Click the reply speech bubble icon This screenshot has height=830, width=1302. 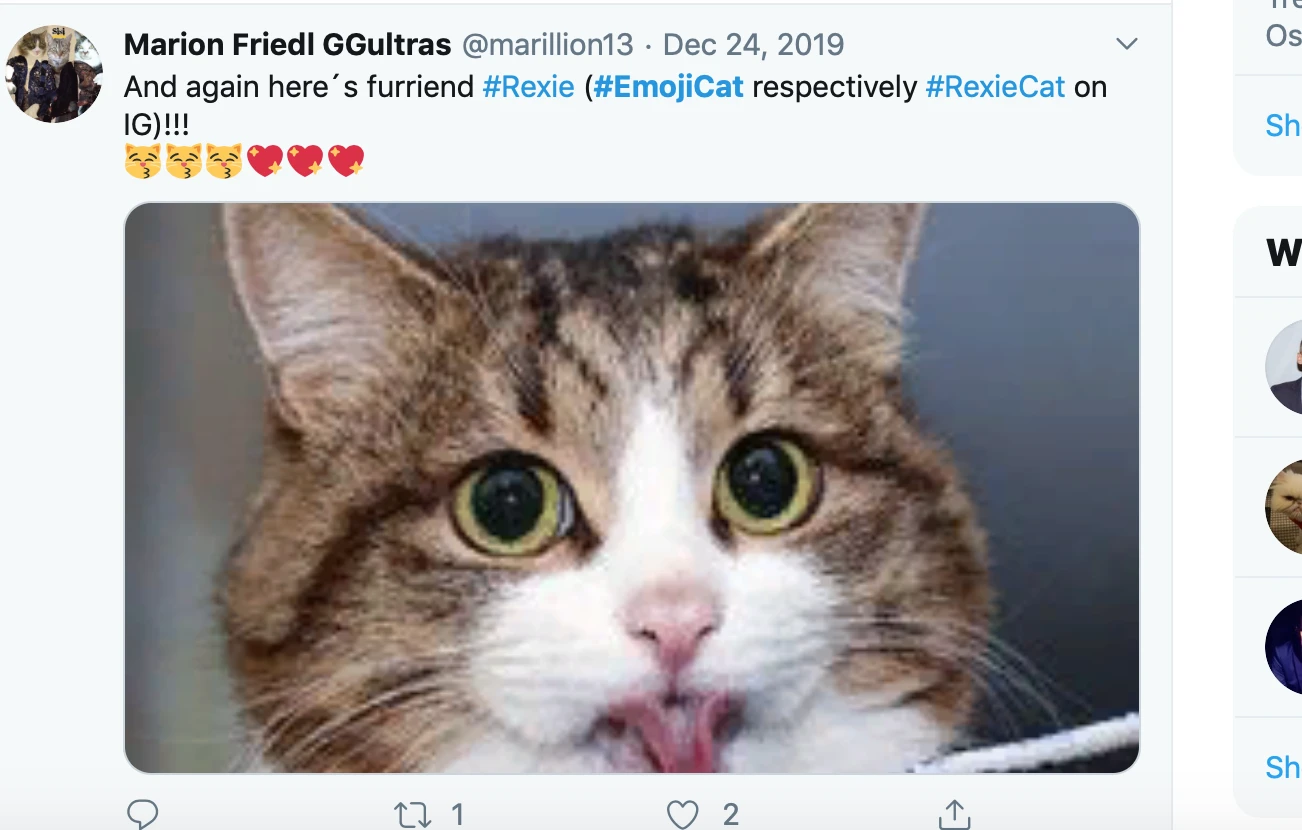click(x=143, y=814)
